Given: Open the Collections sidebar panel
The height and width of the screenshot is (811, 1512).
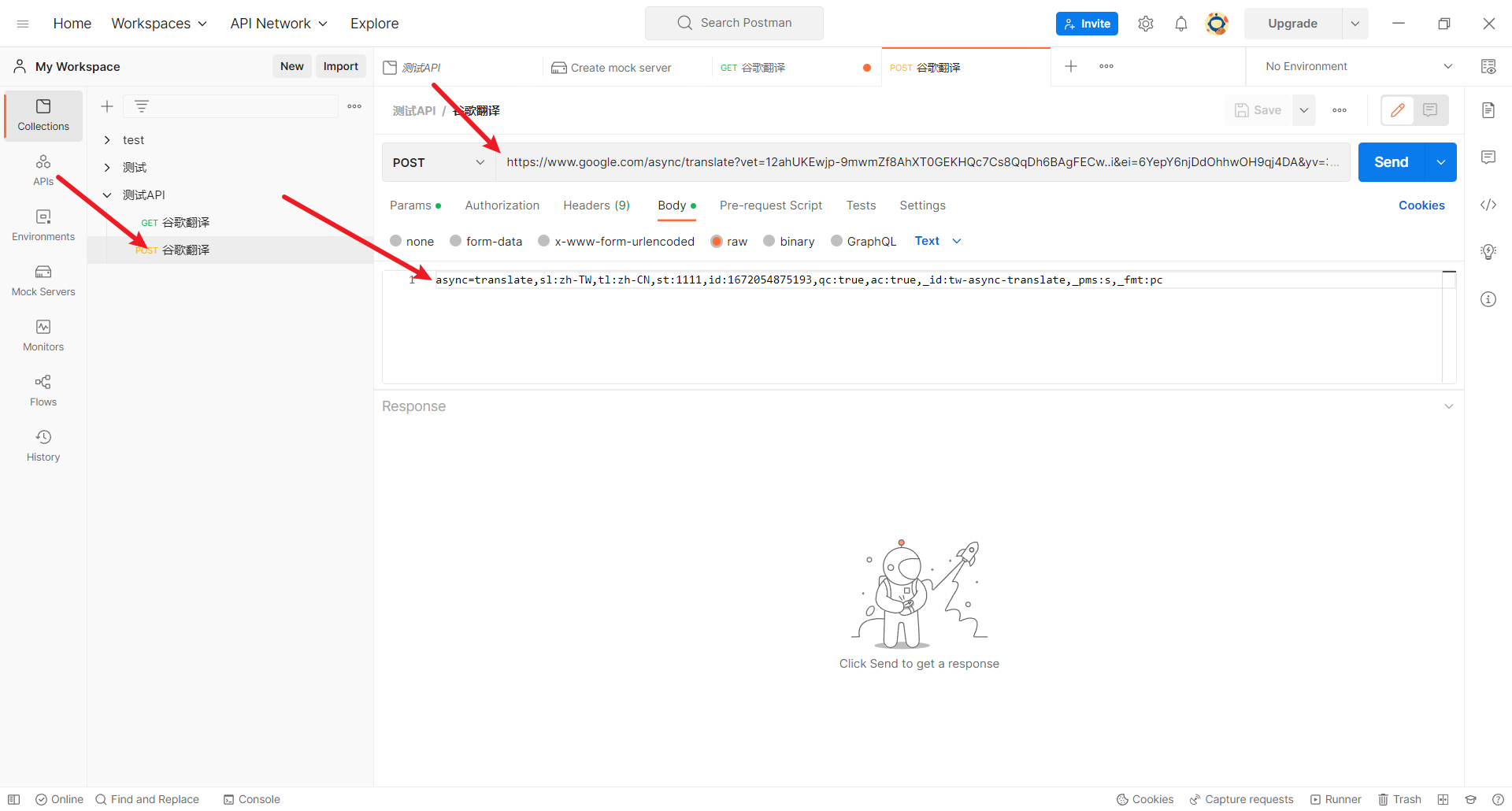Looking at the screenshot, I should pyautogui.click(x=43, y=115).
